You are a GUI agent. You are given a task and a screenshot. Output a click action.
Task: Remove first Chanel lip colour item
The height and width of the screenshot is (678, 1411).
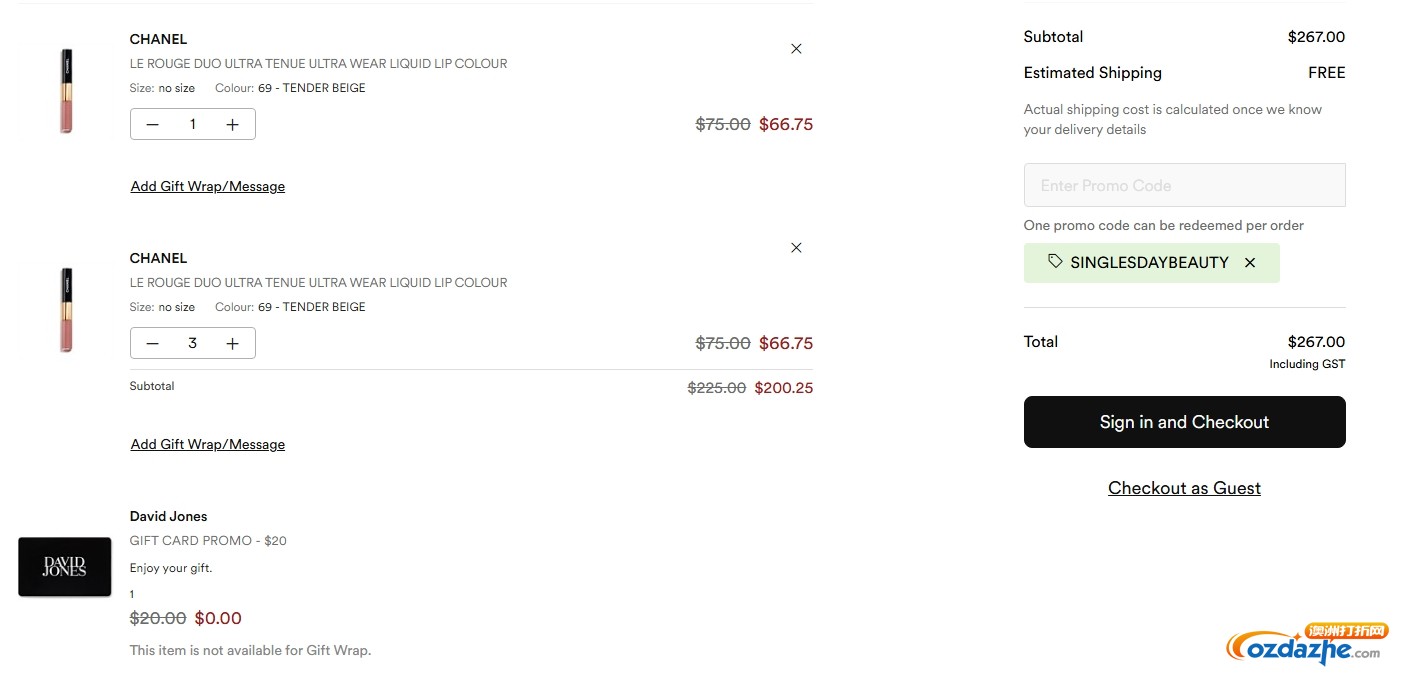pyautogui.click(x=796, y=49)
